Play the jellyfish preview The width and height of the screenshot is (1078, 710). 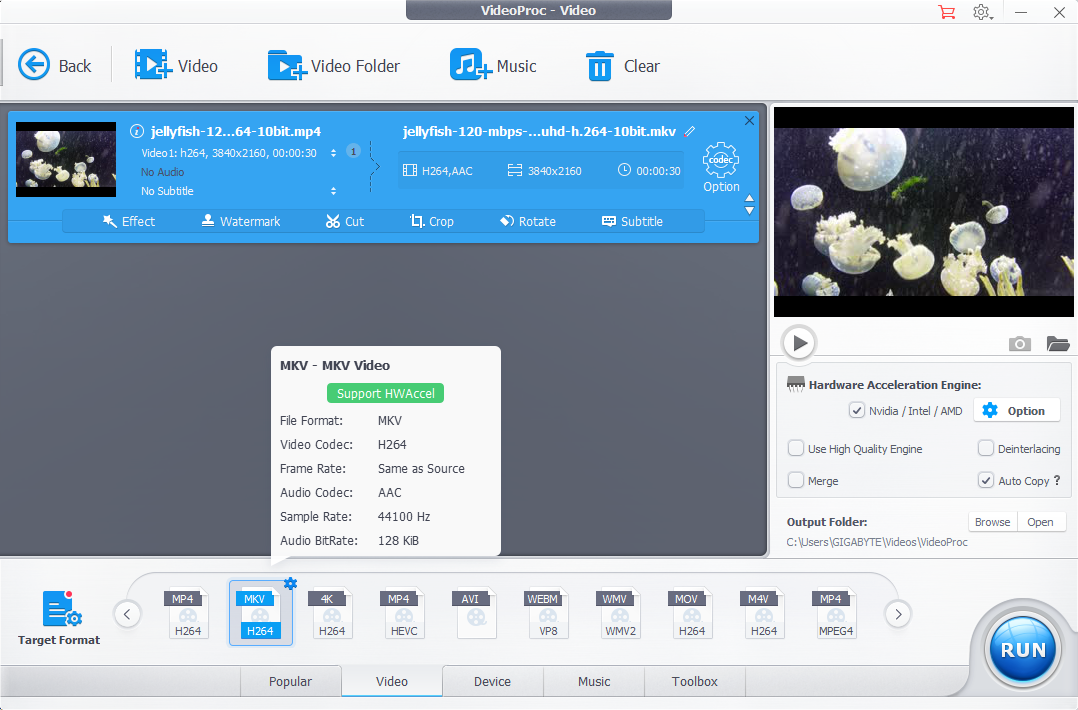pos(799,342)
